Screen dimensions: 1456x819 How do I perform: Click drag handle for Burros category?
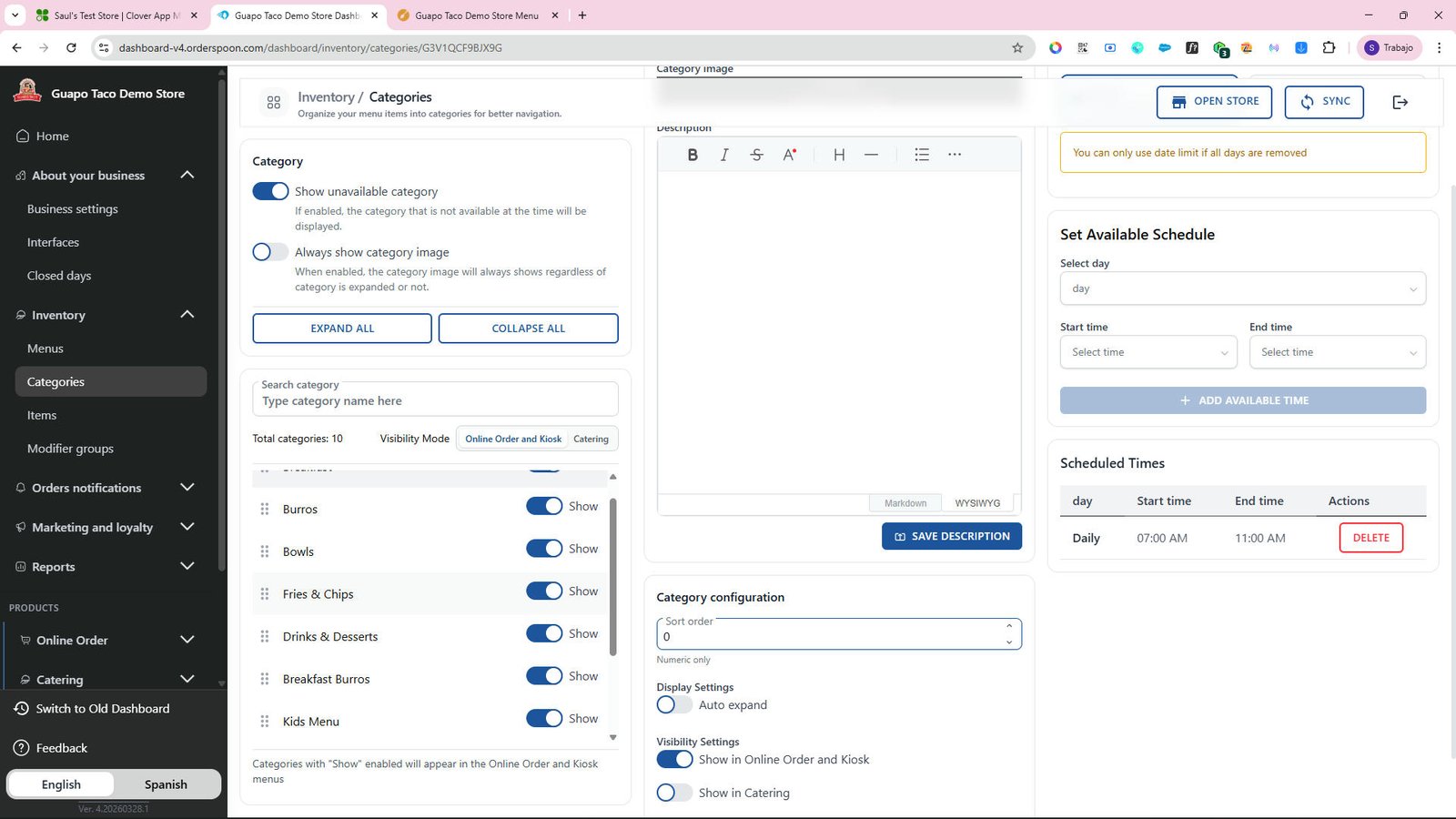pyautogui.click(x=265, y=510)
